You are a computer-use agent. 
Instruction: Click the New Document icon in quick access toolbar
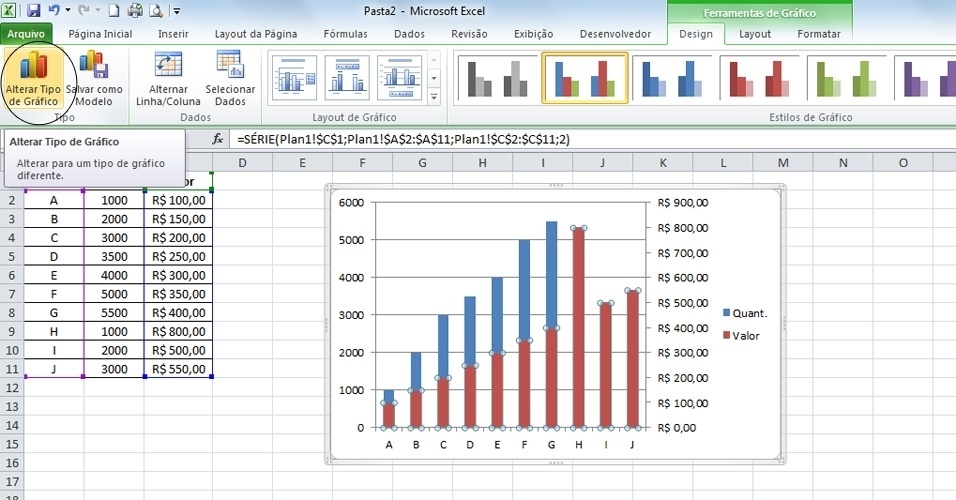[116, 11]
